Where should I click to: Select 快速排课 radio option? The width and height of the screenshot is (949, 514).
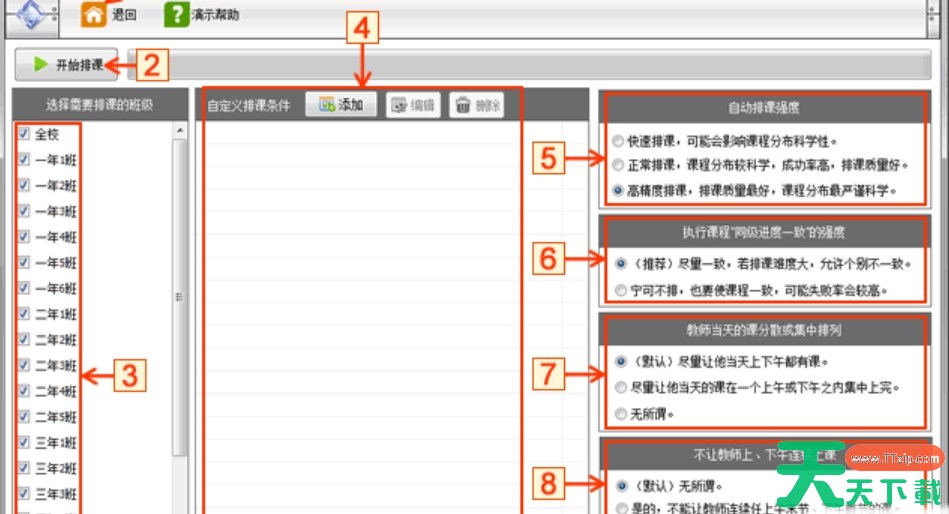pyautogui.click(x=620, y=141)
